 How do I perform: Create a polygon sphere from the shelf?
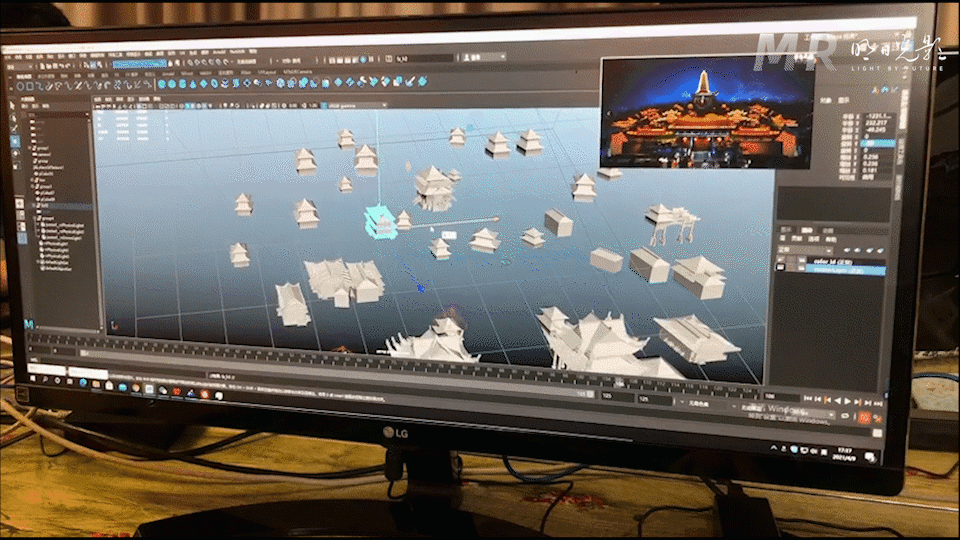click(x=162, y=83)
